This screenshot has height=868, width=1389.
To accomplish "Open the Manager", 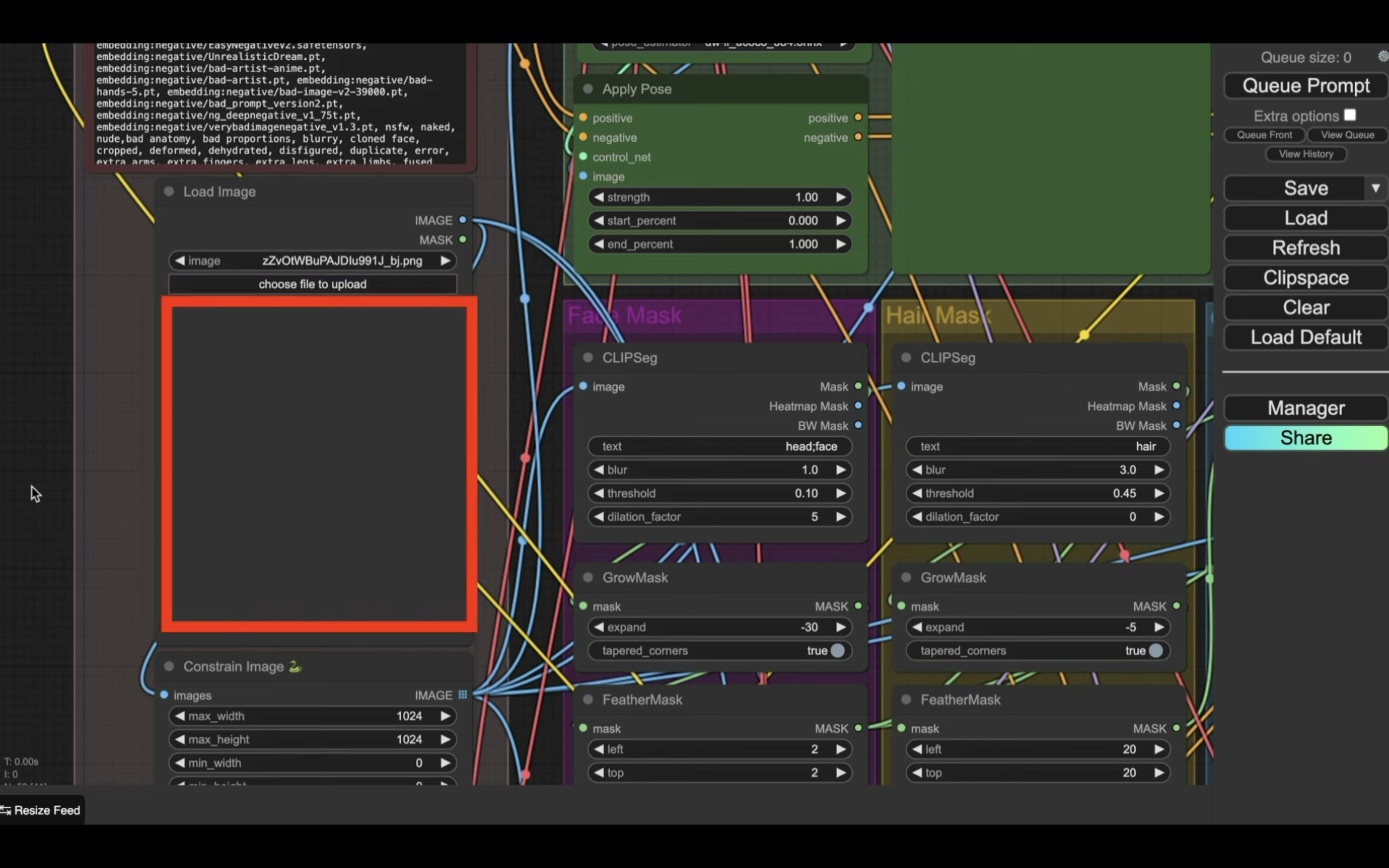I will coord(1306,408).
